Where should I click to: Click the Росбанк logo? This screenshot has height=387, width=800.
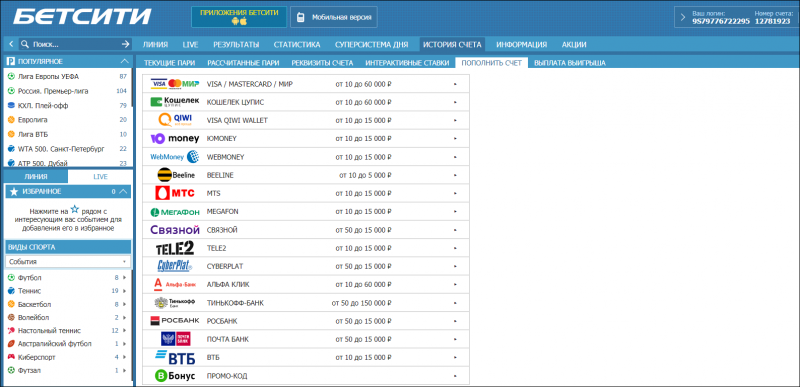pyautogui.click(x=175, y=321)
